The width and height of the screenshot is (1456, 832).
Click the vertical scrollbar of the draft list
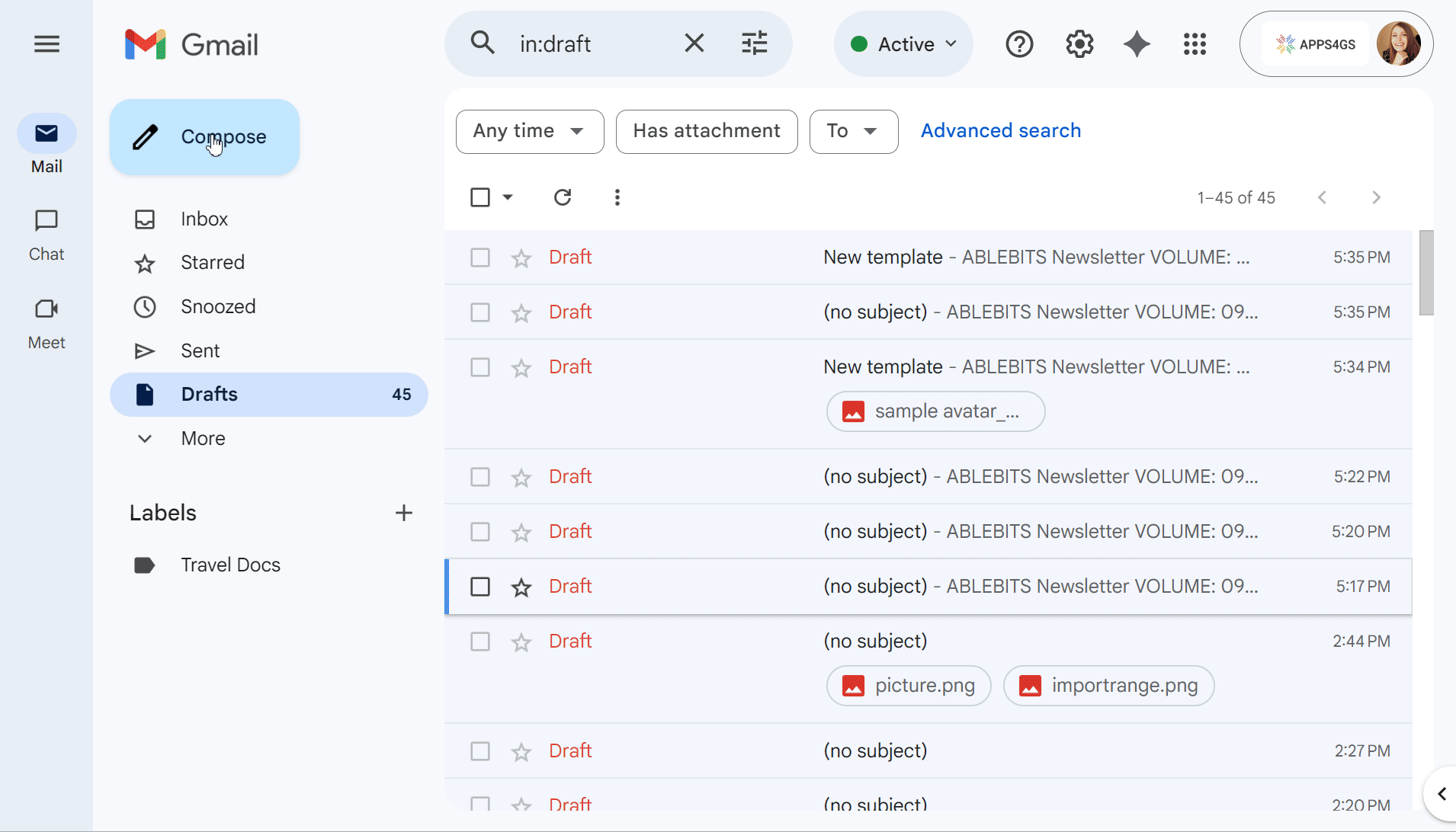click(1426, 273)
